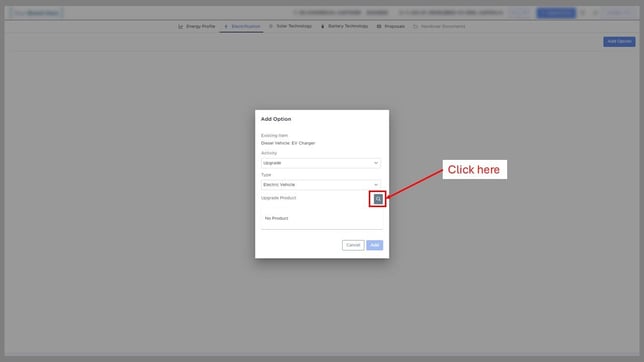644x362 pixels.
Task: Switch to the Energy Profile tab
Action: coord(197,26)
